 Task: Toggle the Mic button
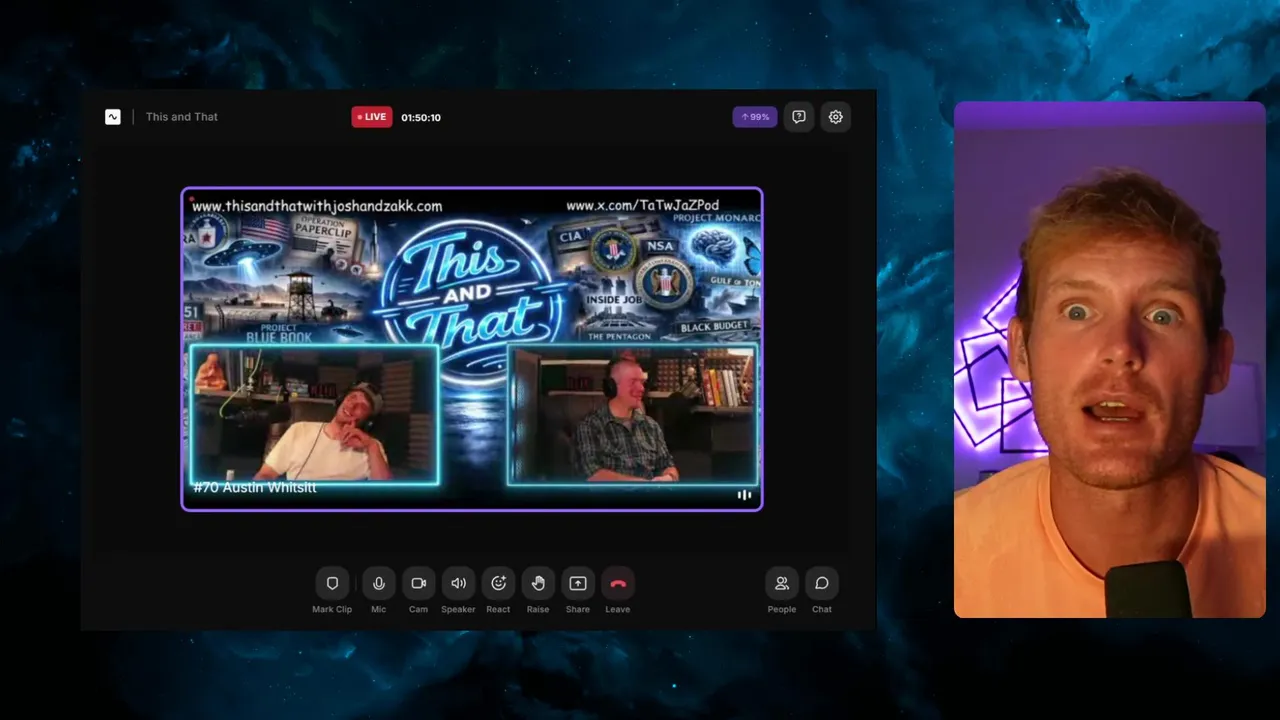(x=378, y=583)
